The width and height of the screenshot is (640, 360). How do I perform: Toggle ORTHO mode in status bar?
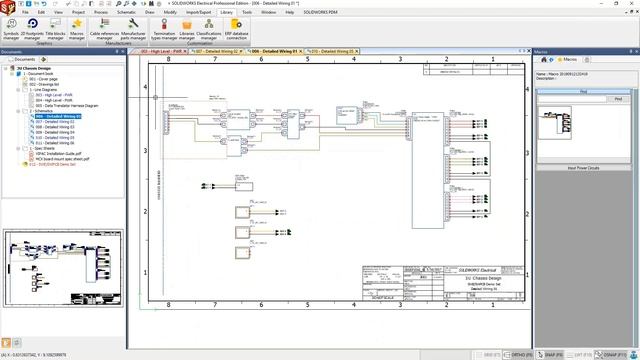pyautogui.click(x=518, y=355)
